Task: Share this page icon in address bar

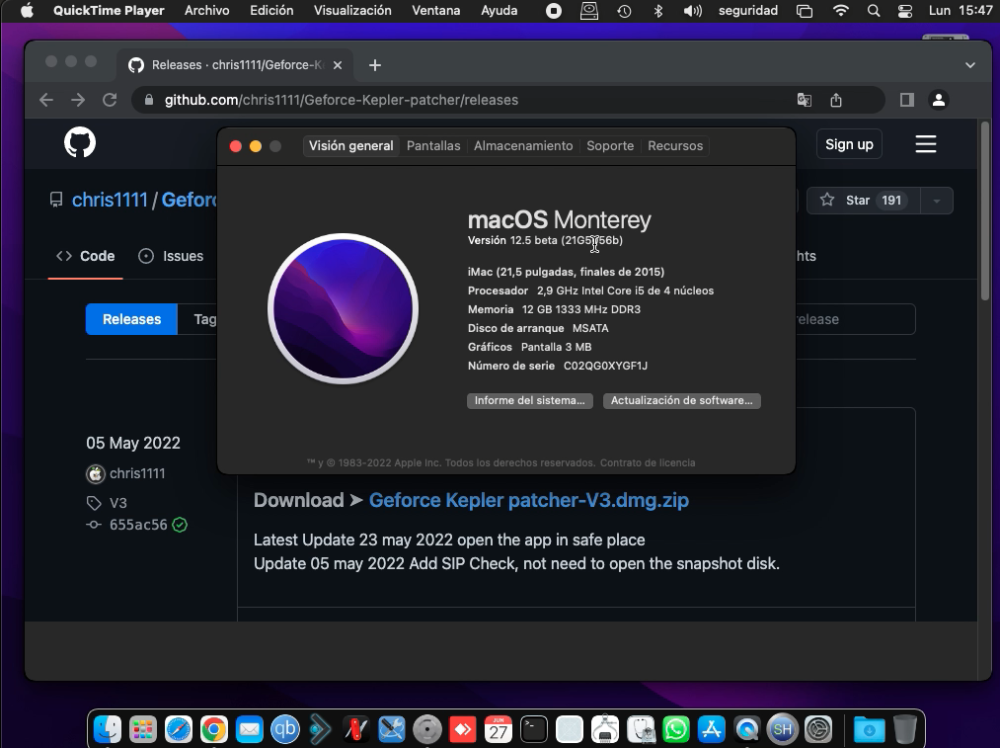Action: click(836, 100)
